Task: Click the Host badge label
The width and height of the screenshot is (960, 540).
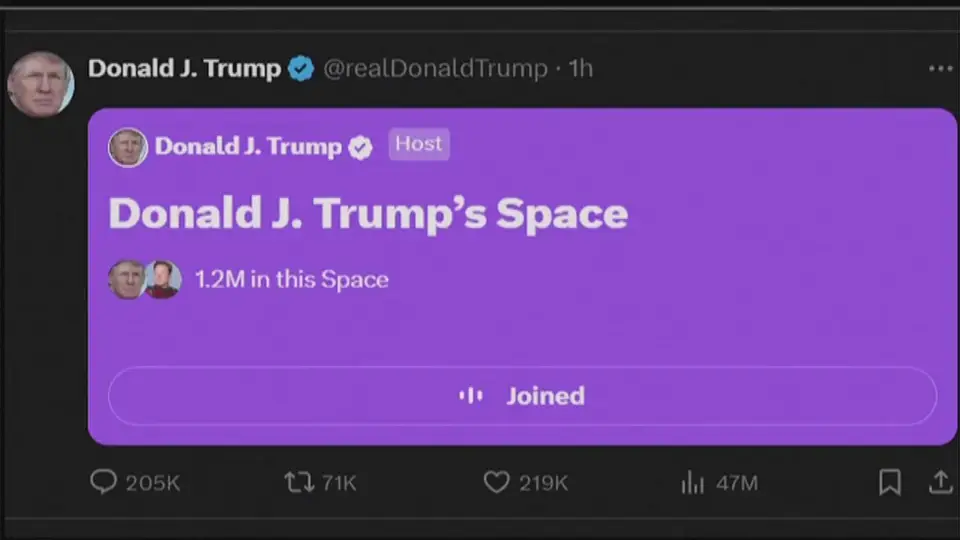Action: click(419, 144)
